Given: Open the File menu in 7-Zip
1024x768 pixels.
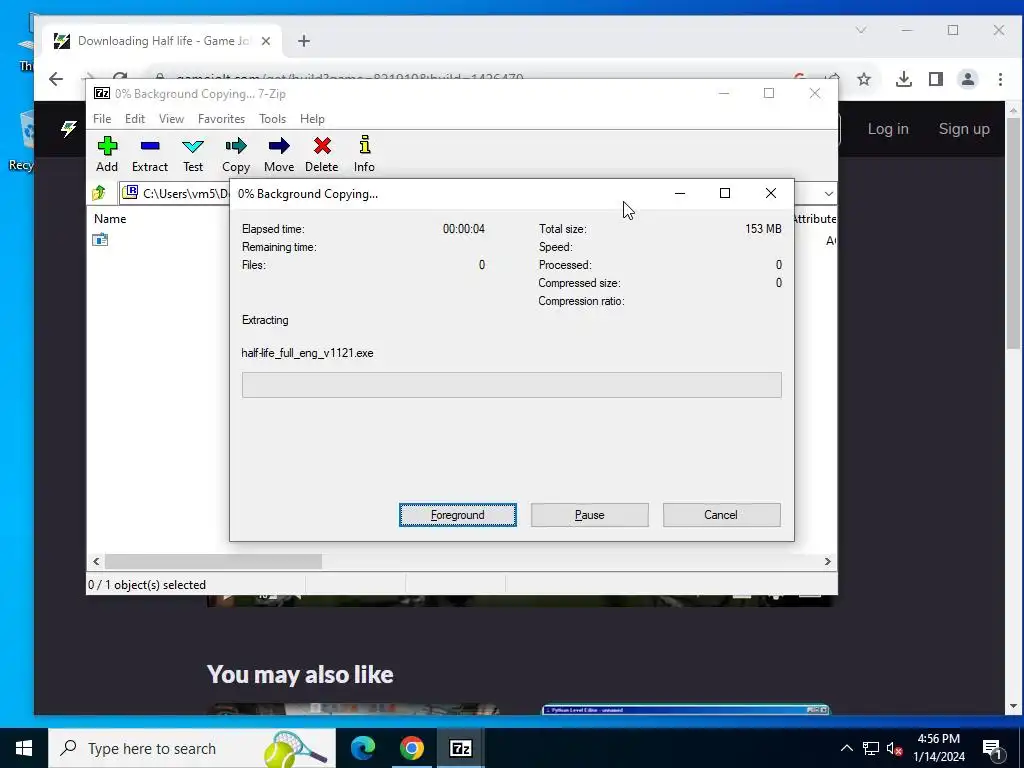Looking at the screenshot, I should pyautogui.click(x=102, y=119).
